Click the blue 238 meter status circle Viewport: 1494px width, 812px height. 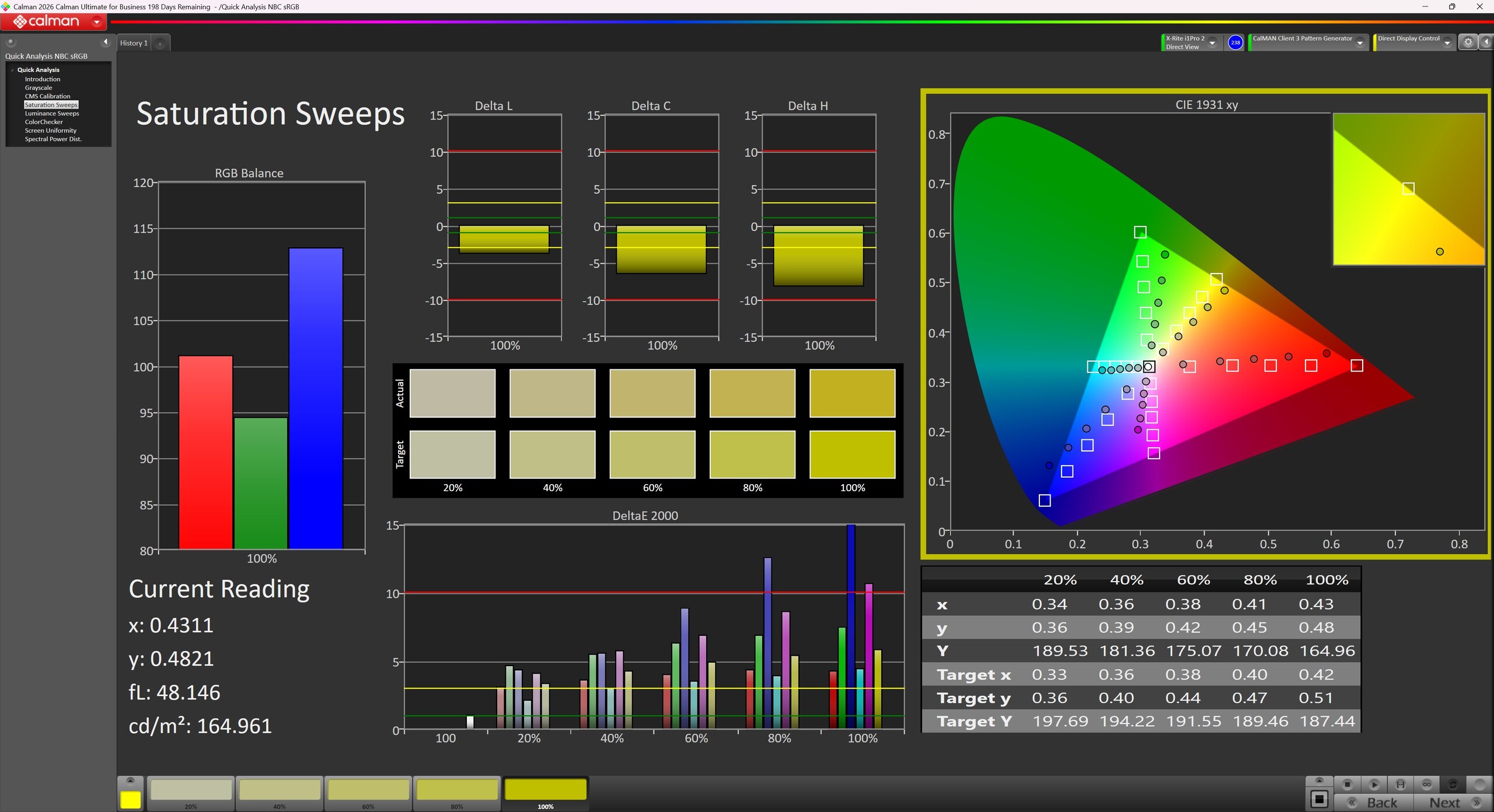point(1235,43)
